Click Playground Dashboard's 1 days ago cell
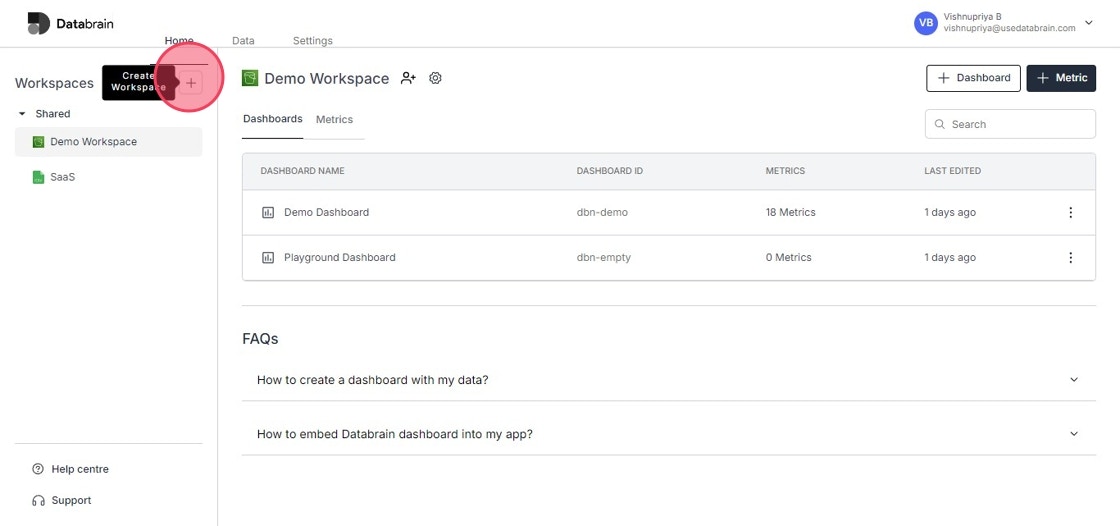The height and width of the screenshot is (526, 1120). coord(950,257)
